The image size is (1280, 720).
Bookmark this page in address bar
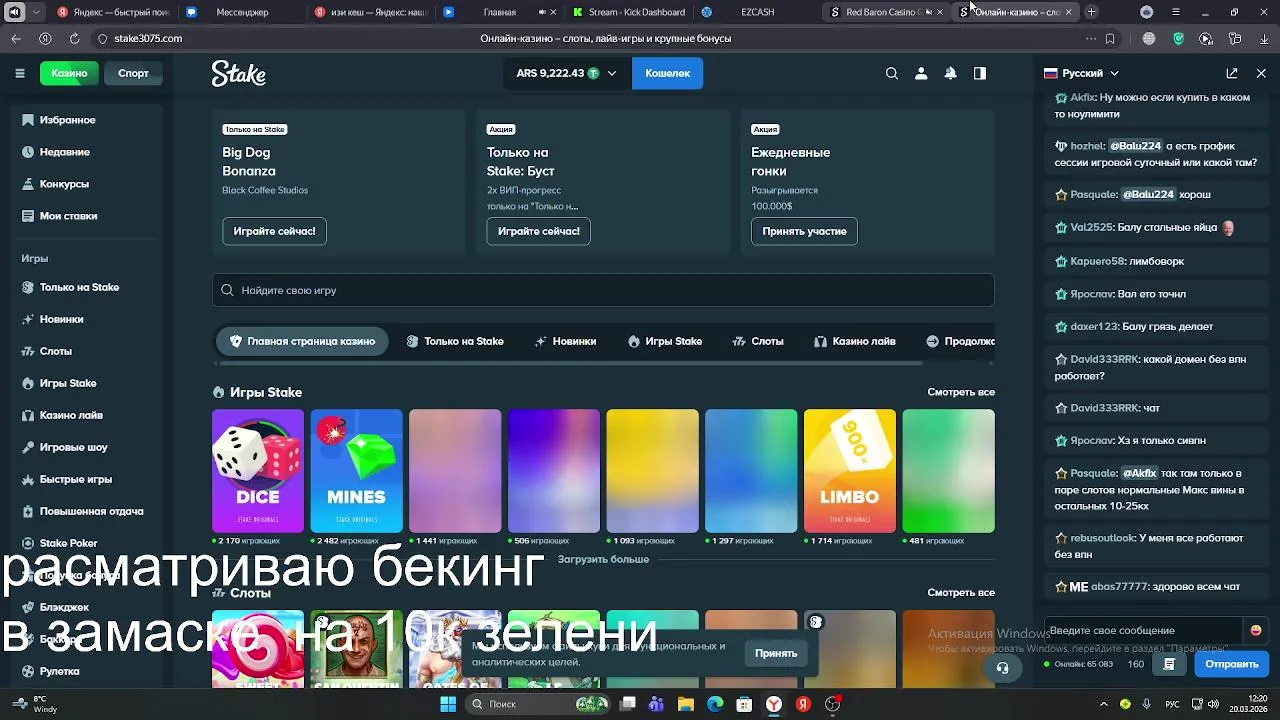tap(1110, 38)
